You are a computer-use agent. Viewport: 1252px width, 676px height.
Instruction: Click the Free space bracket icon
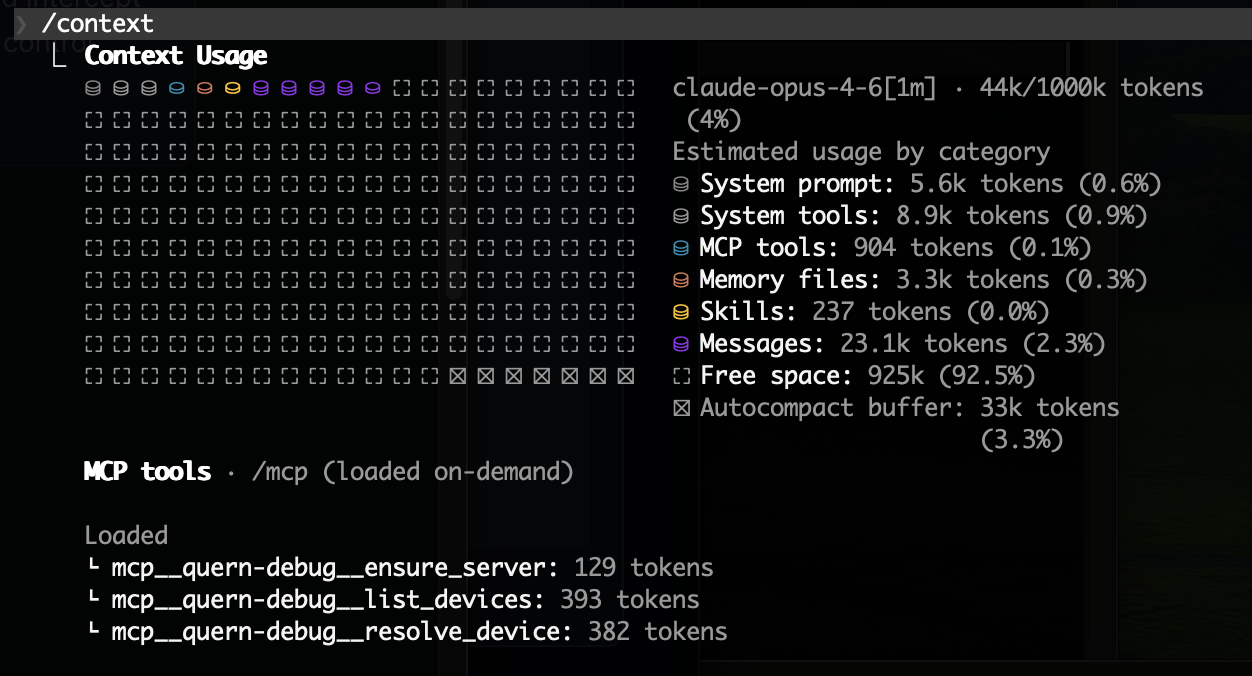pyautogui.click(x=682, y=375)
